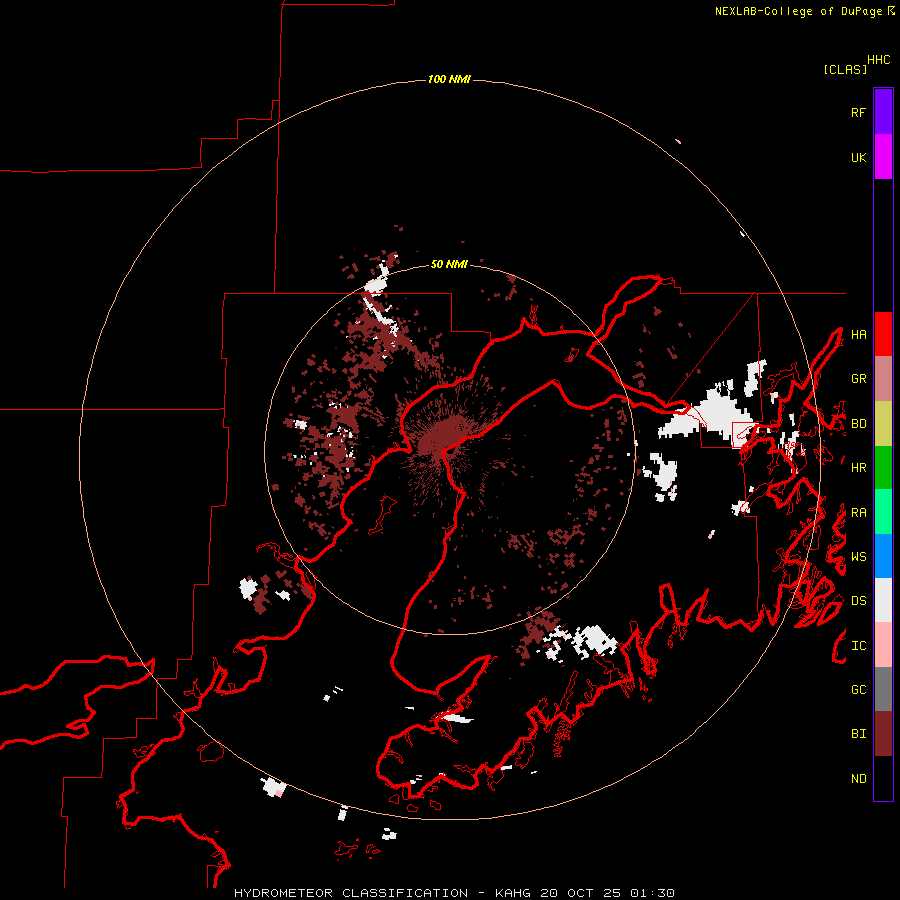The height and width of the screenshot is (900, 900).
Task: Click the radar site center of the rings
Action: click(449, 450)
